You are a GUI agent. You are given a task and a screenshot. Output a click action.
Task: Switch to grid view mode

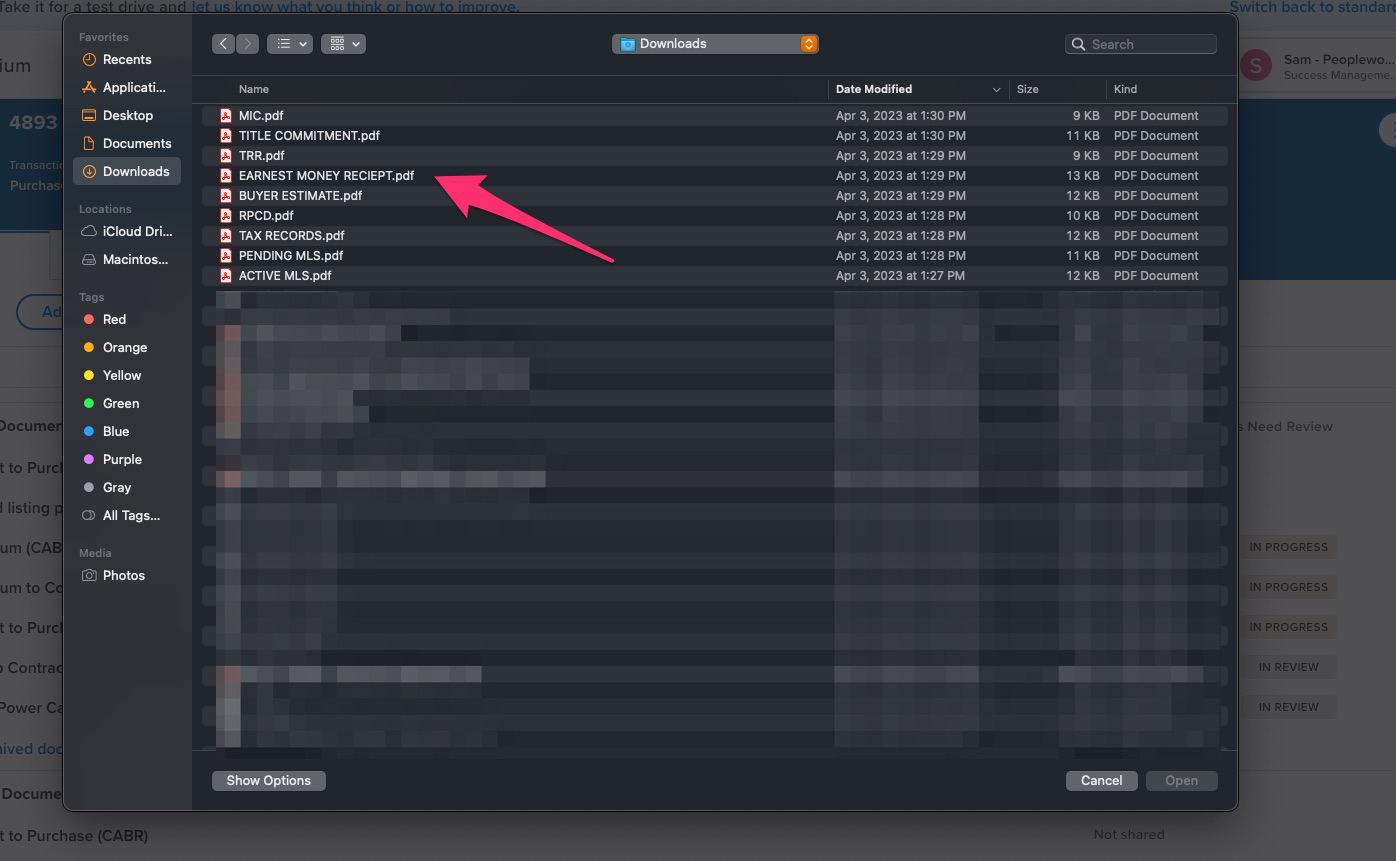335,43
